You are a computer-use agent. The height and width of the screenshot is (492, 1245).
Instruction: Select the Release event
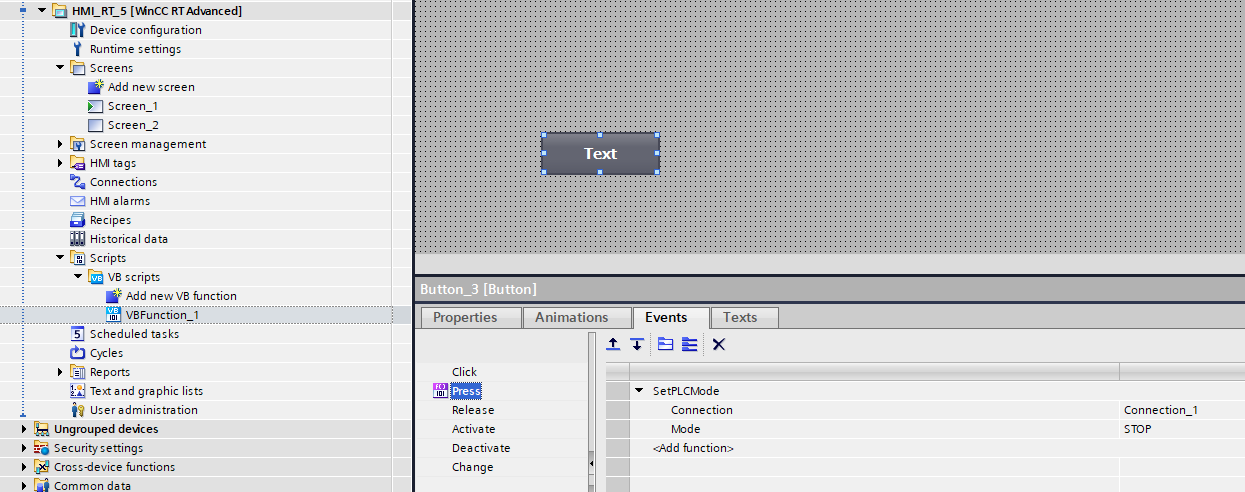click(472, 410)
